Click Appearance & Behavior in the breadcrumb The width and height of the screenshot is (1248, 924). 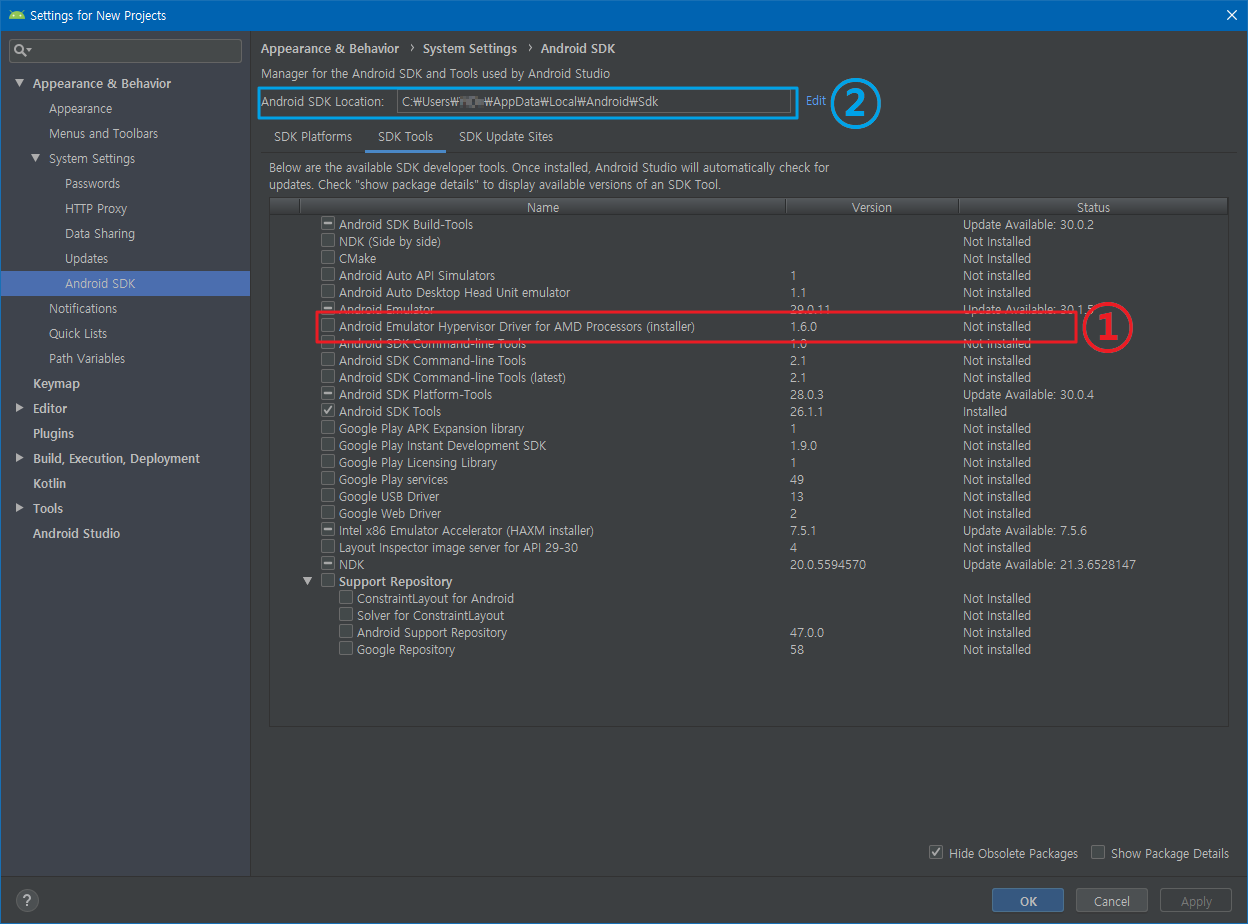(330, 48)
